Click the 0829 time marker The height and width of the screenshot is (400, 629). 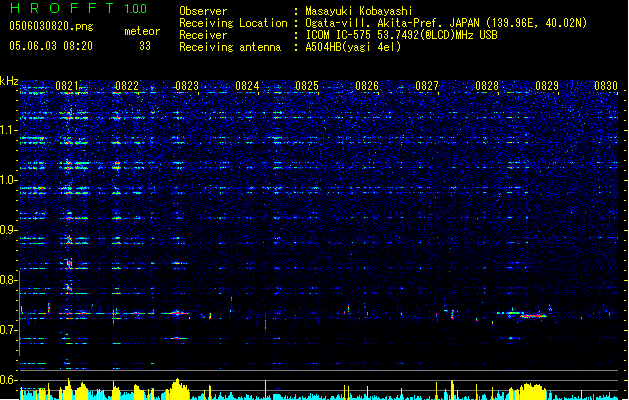click(x=547, y=86)
